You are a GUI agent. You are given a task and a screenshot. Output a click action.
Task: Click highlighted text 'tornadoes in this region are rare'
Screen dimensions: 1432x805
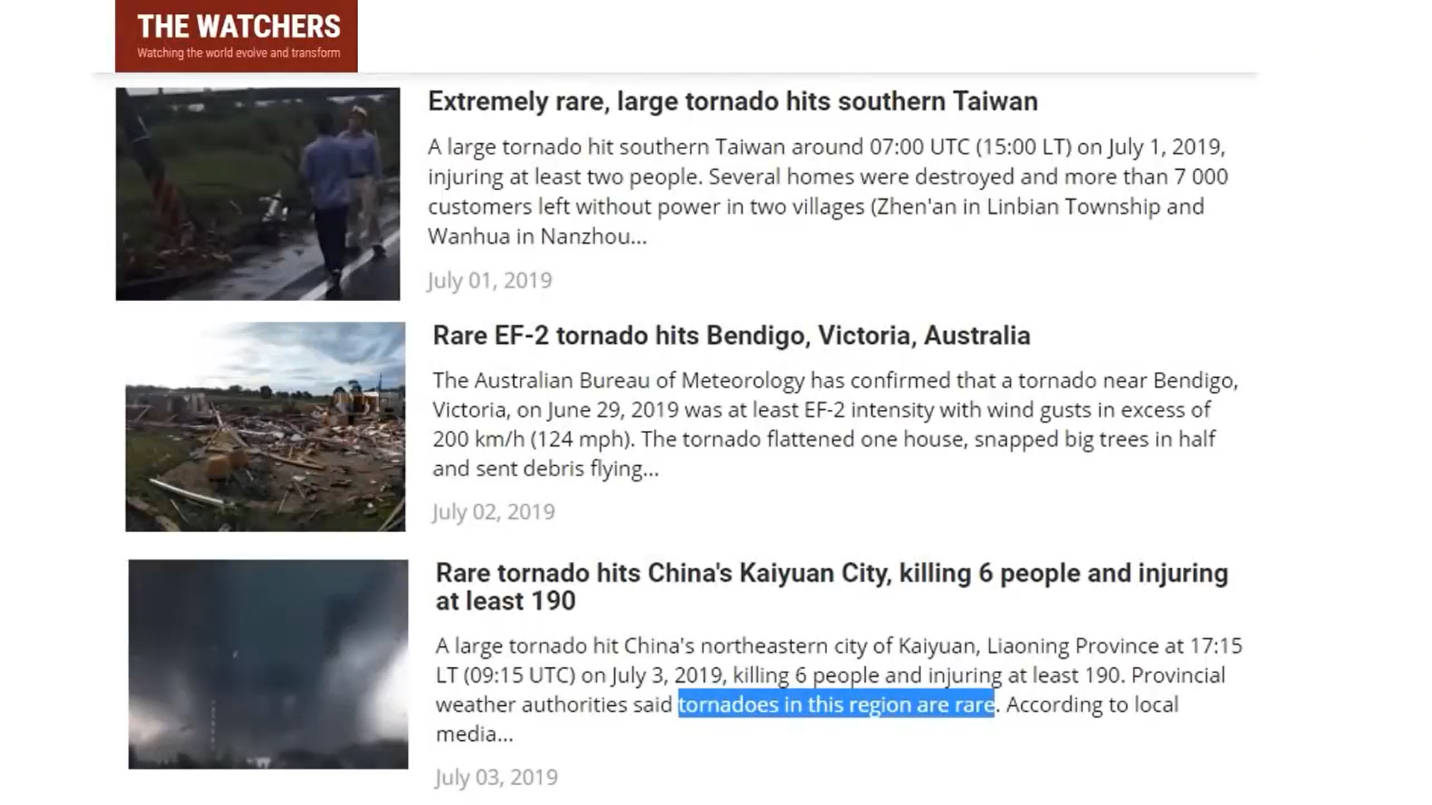pyautogui.click(x=836, y=704)
